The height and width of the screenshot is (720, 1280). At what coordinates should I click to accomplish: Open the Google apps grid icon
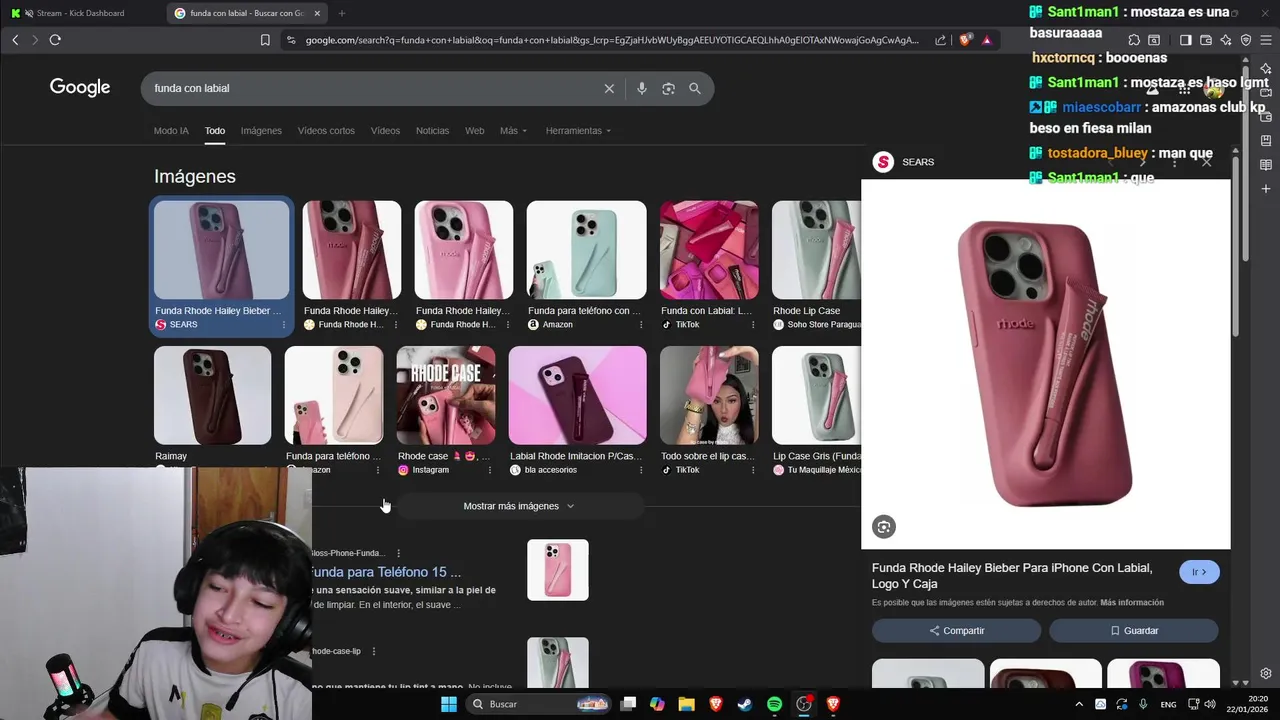click(x=1184, y=88)
